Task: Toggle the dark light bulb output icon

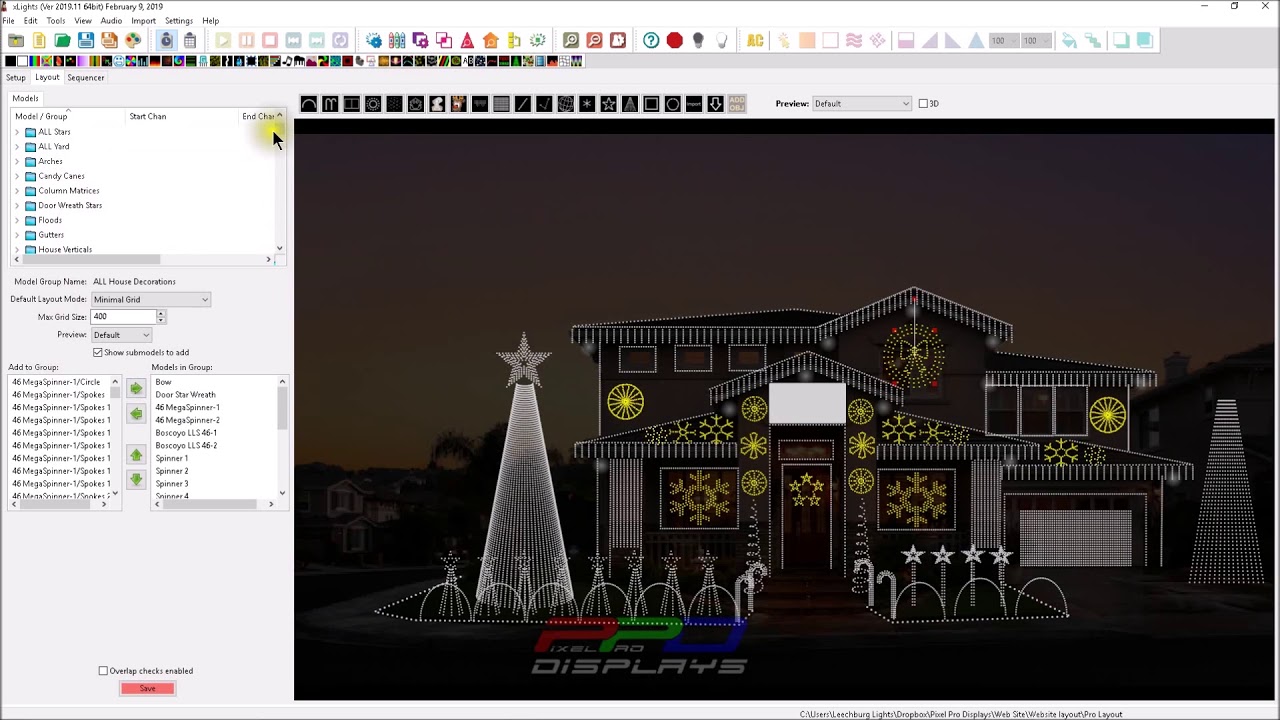Action: click(x=698, y=41)
